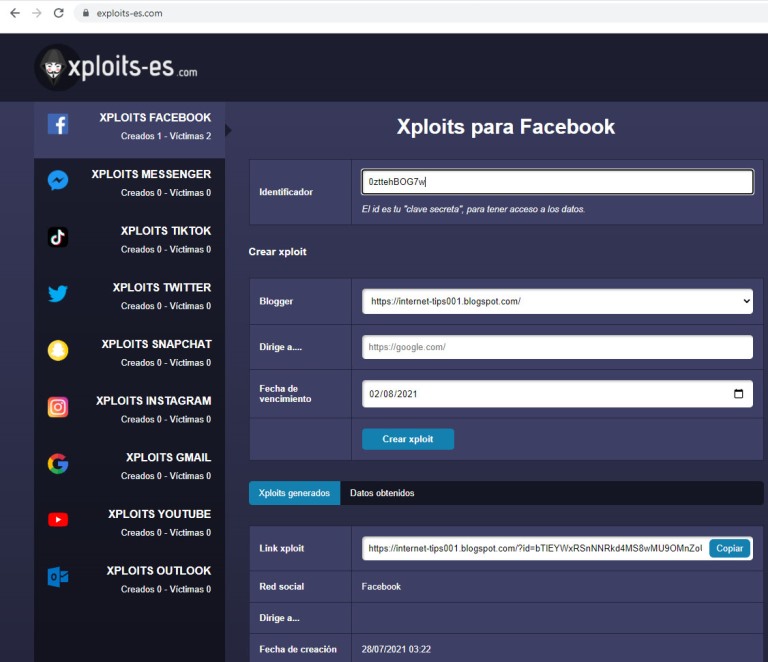Open XPLOITS FACEBOOK menu entry

(129, 130)
